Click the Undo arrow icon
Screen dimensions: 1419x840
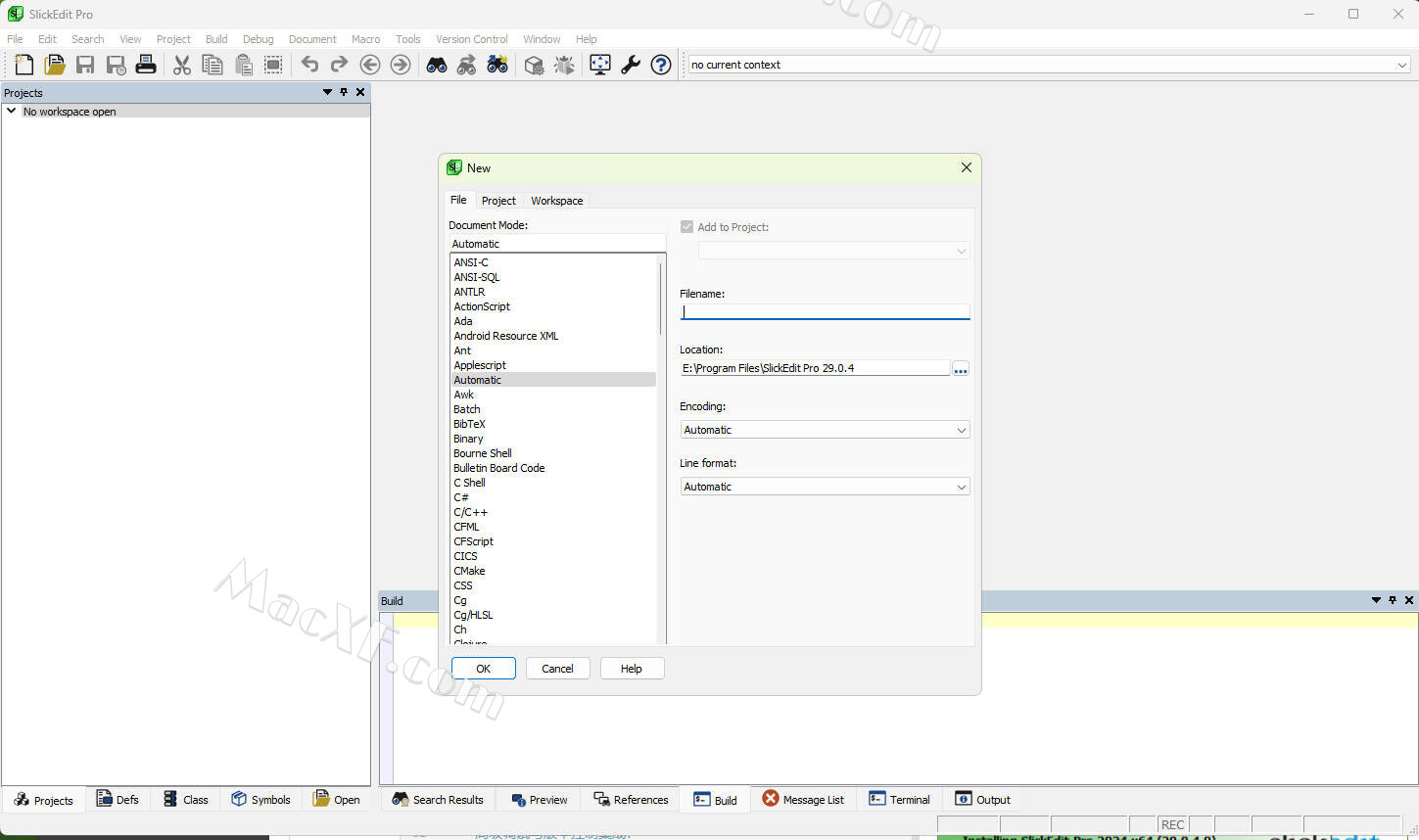click(x=309, y=65)
